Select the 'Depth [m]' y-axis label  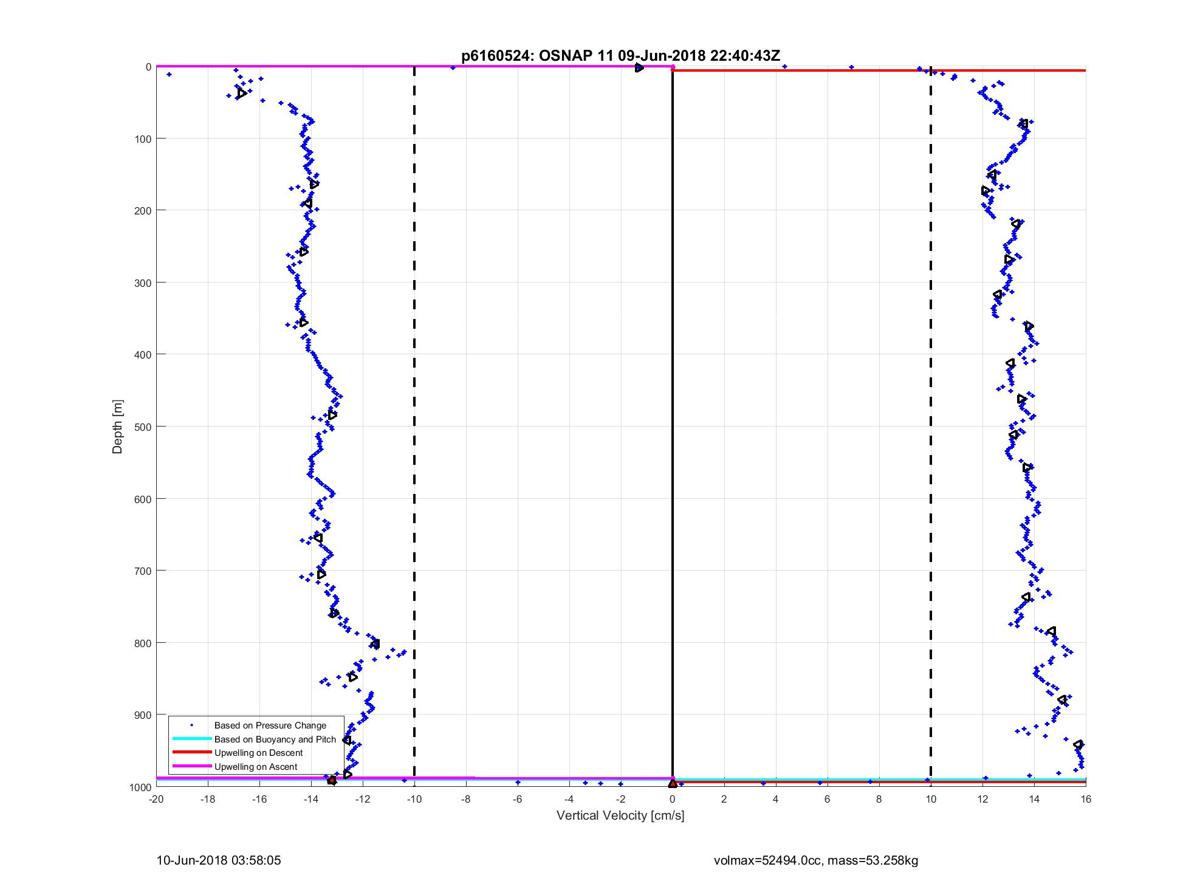[118, 426]
